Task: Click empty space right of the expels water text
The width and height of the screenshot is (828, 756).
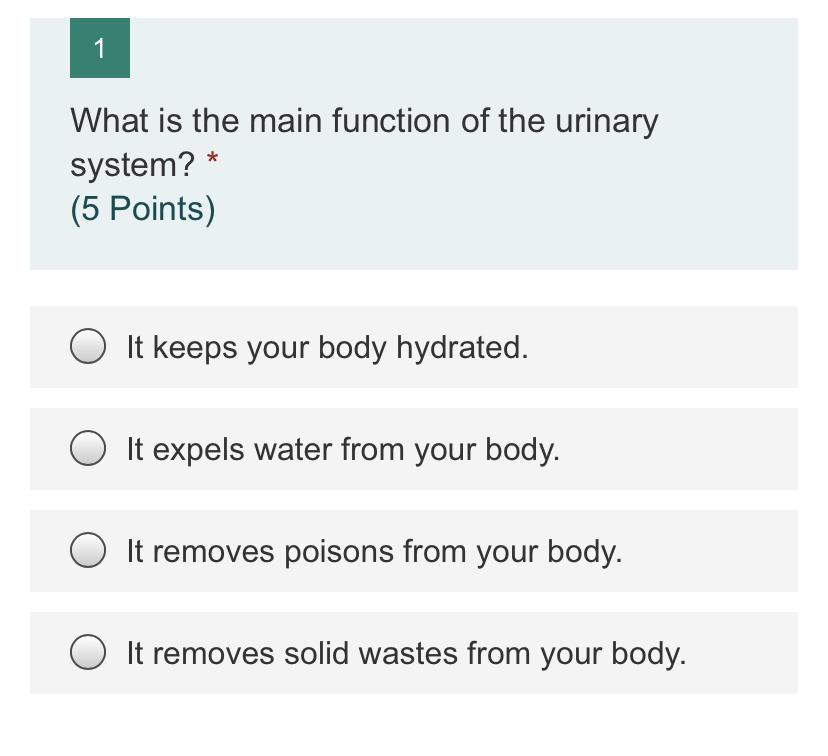Action: [x=680, y=450]
